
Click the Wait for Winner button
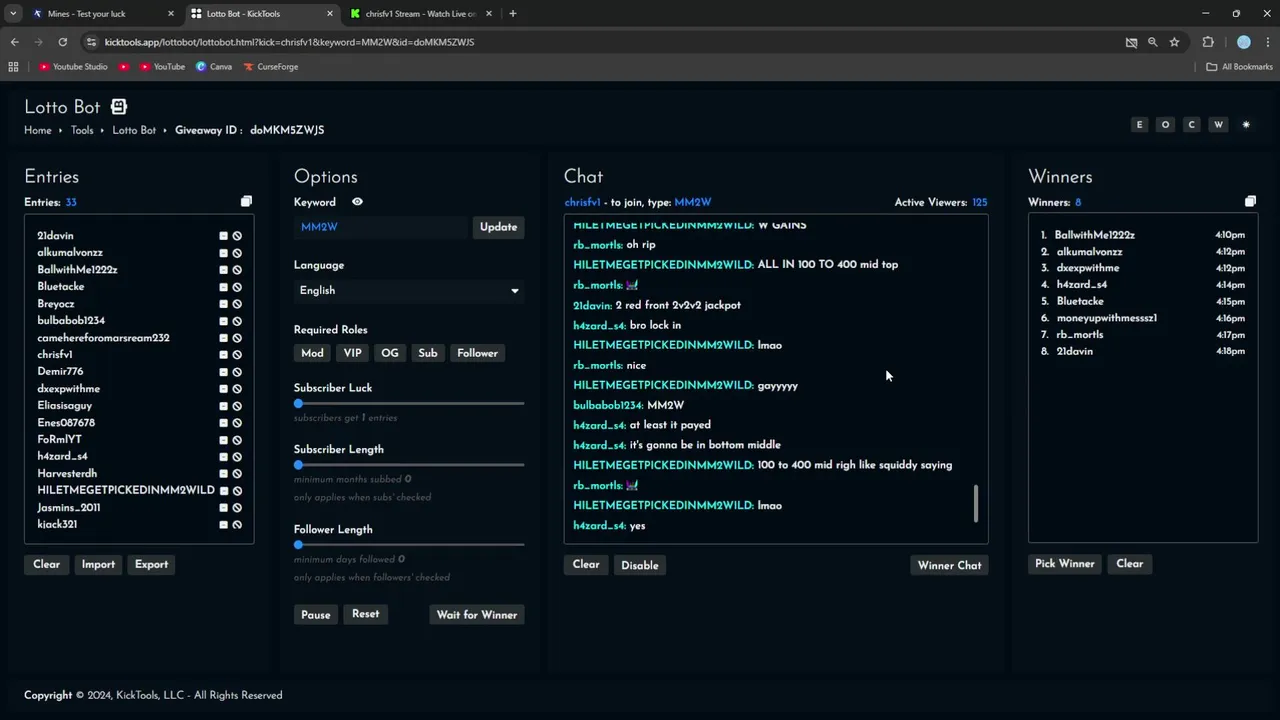(477, 615)
